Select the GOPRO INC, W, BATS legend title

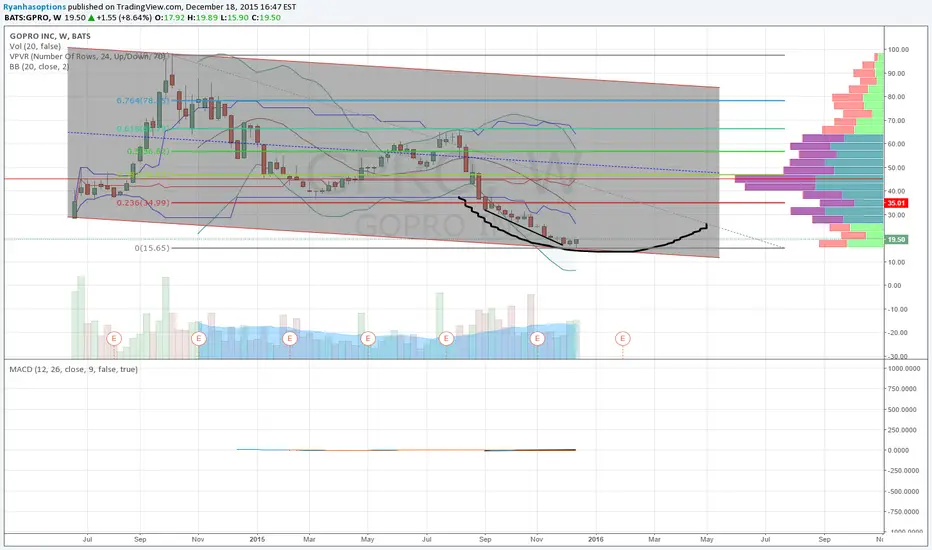[x=50, y=36]
